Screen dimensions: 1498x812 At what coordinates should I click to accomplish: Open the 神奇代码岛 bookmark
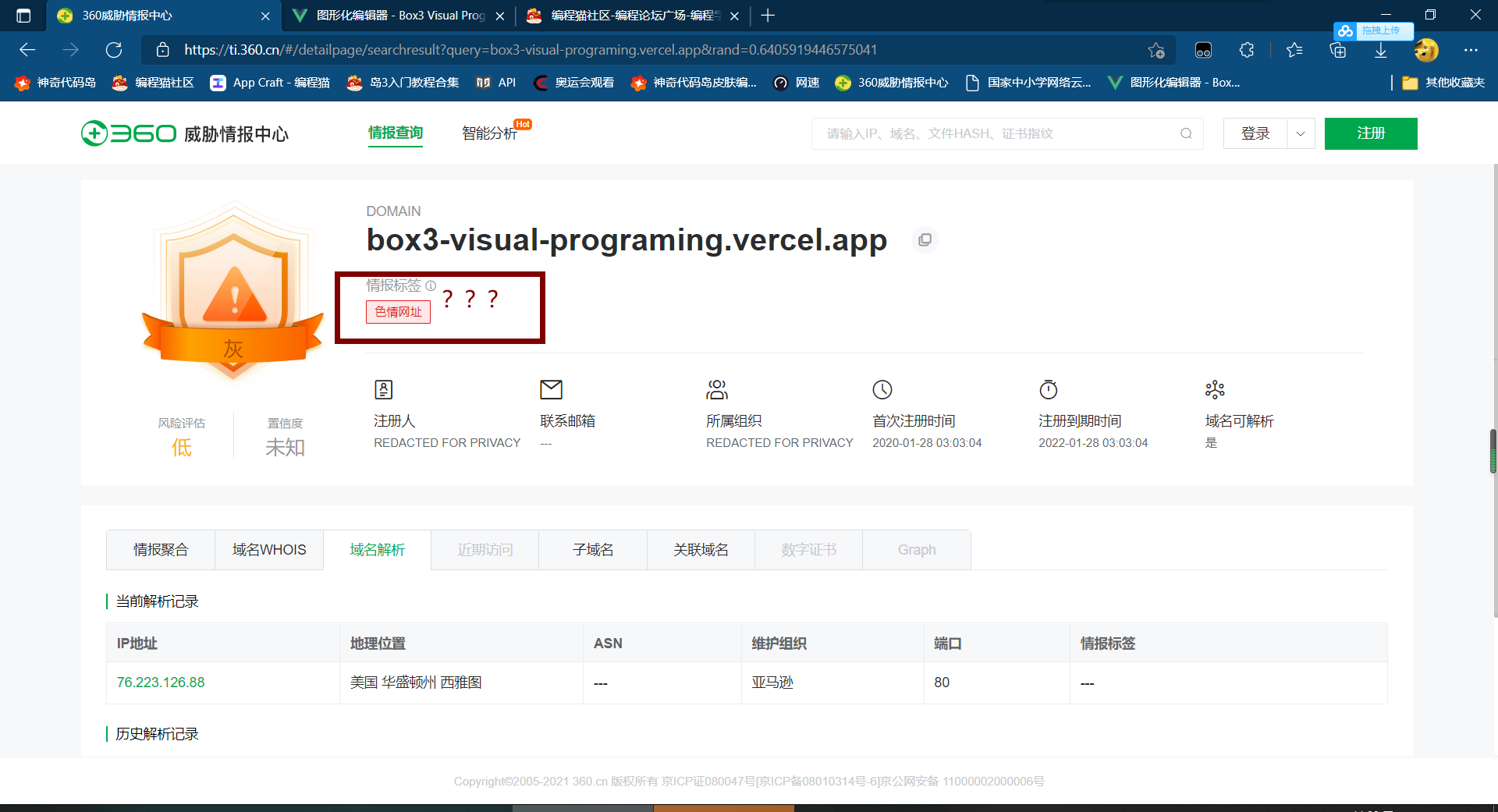55,83
